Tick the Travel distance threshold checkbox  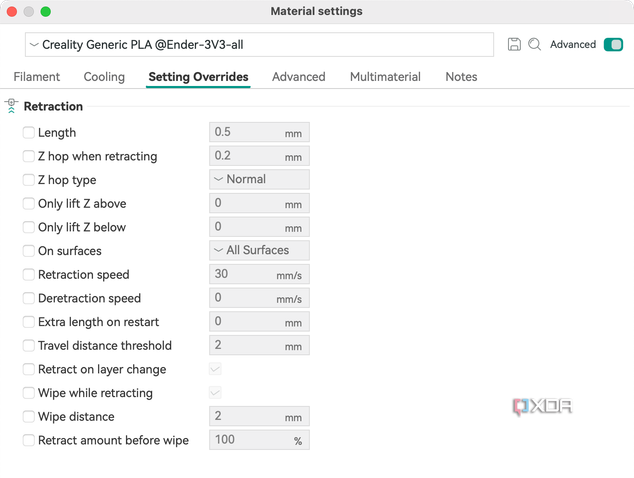coord(29,345)
